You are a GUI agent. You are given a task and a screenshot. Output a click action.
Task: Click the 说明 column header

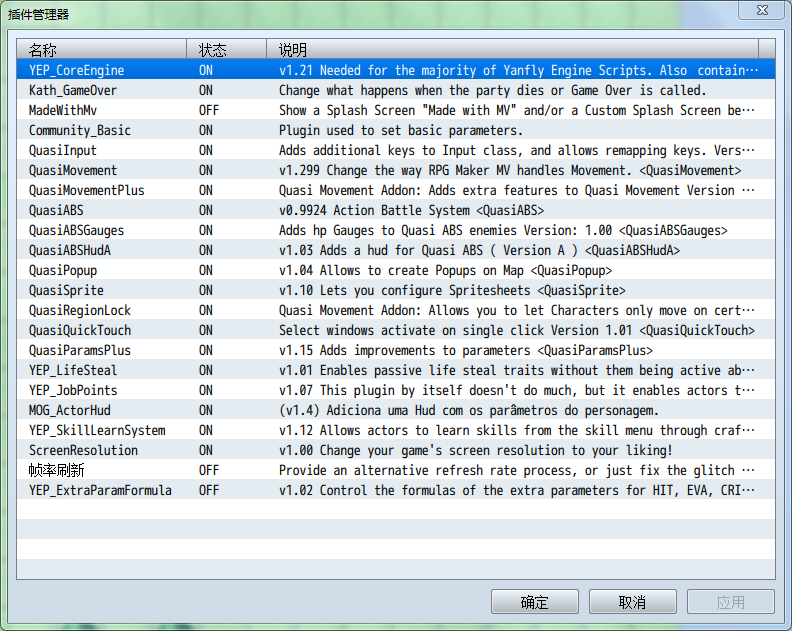click(x=513, y=50)
